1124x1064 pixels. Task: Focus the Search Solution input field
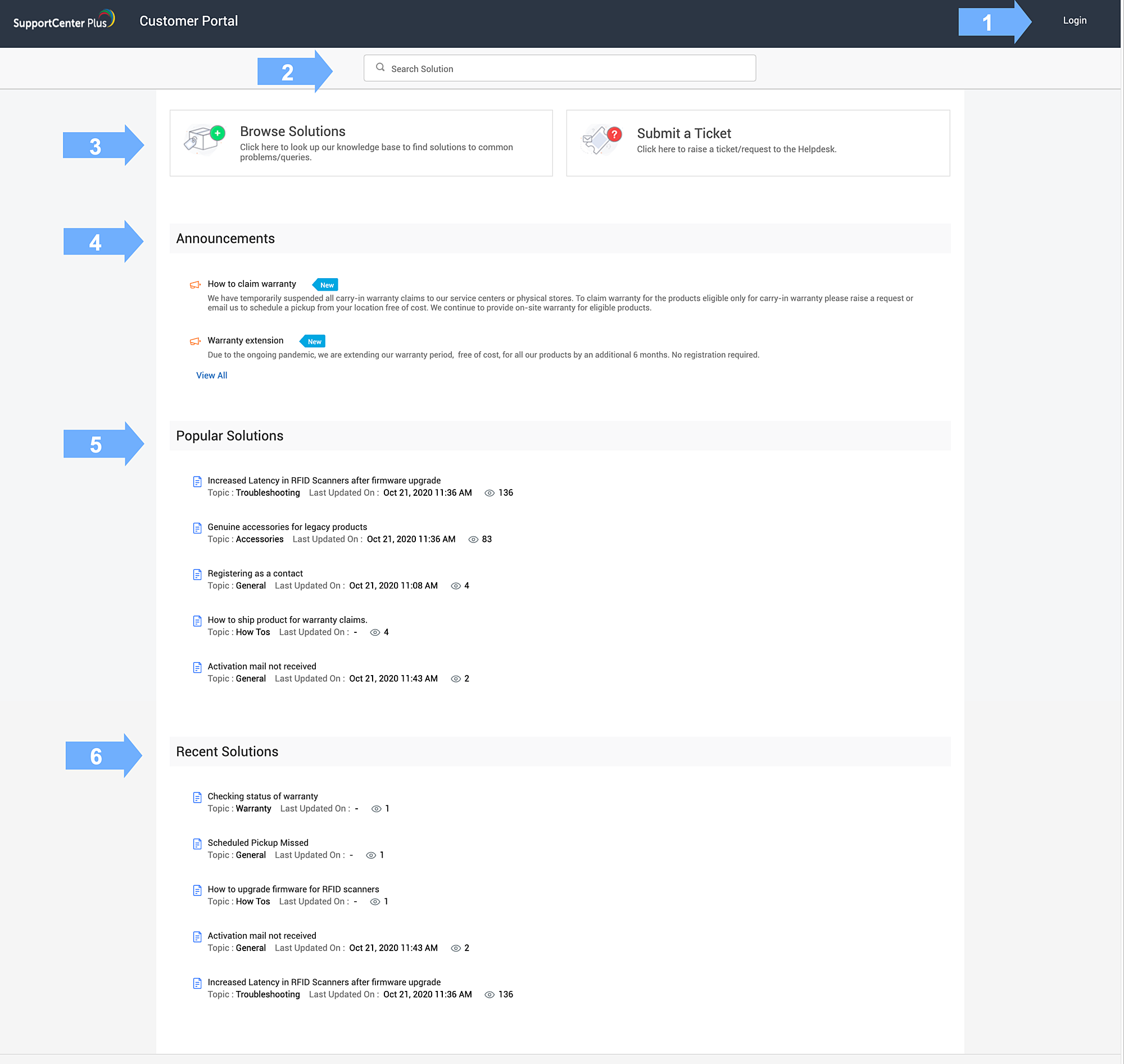(567, 69)
